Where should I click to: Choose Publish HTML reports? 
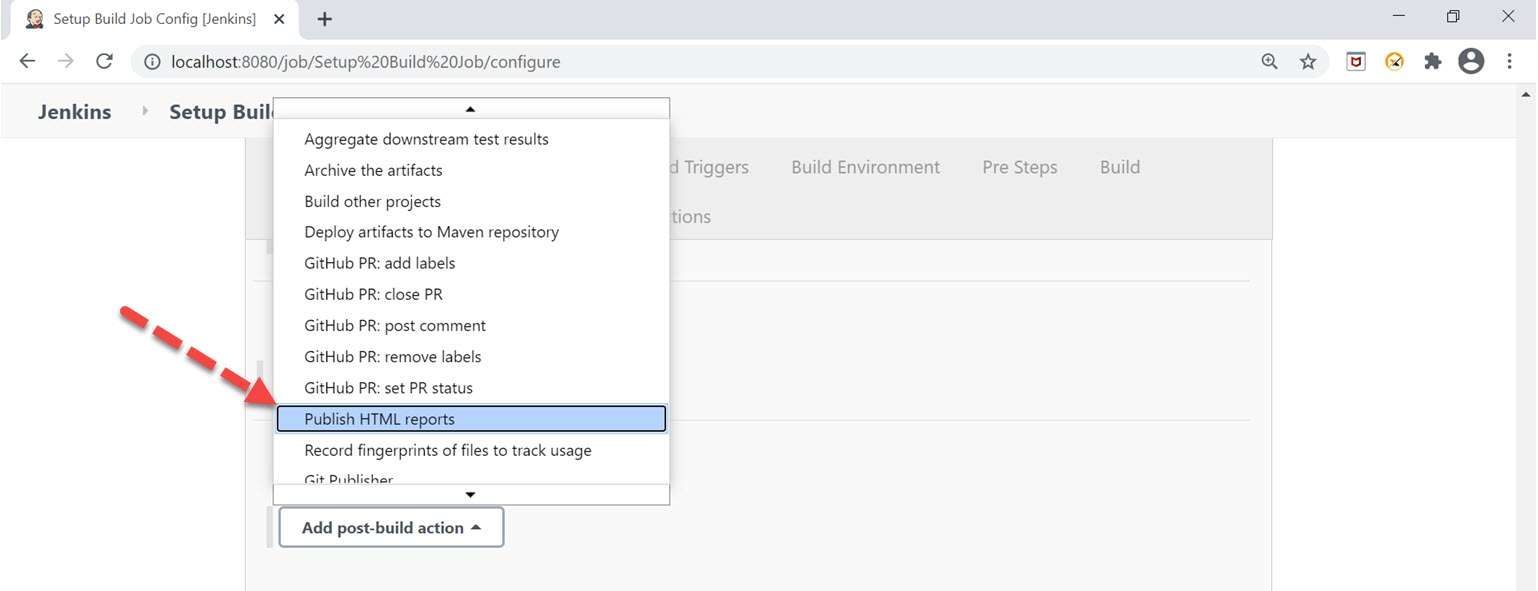coord(470,419)
